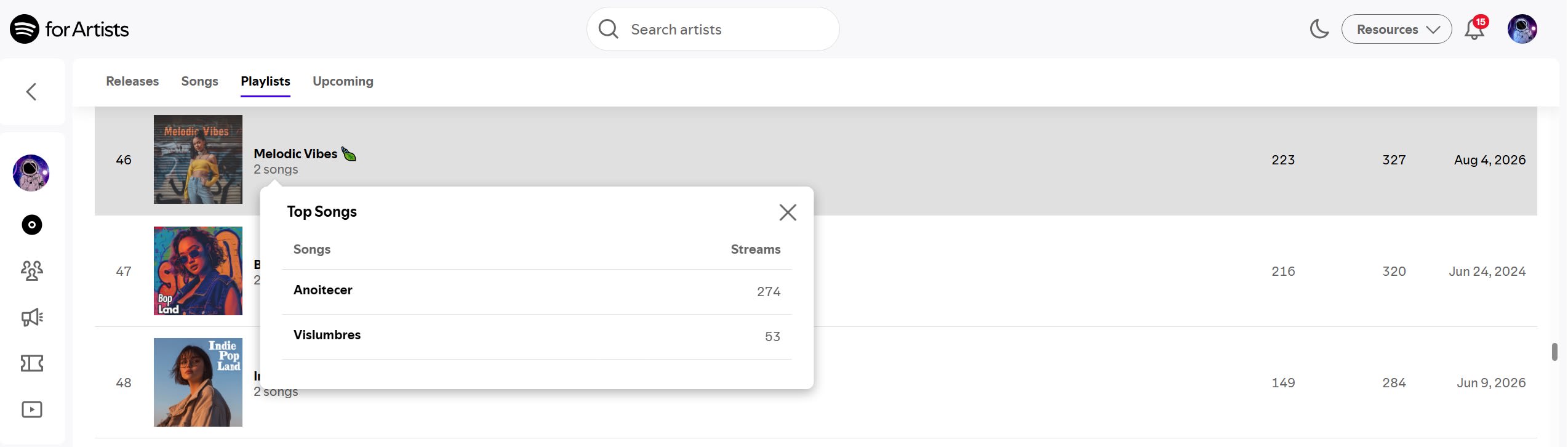This screenshot has height=447, width=1568.
Task: Expand the Resources dropdown
Action: click(x=1396, y=29)
